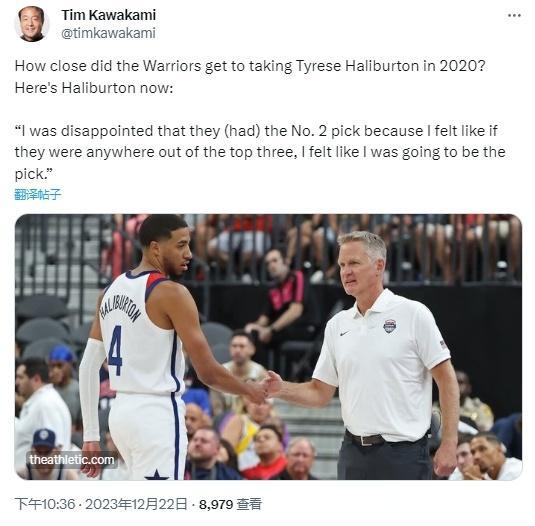Click the theathletic.com label on the photo
The width and height of the screenshot is (535, 526).
(x=72, y=459)
